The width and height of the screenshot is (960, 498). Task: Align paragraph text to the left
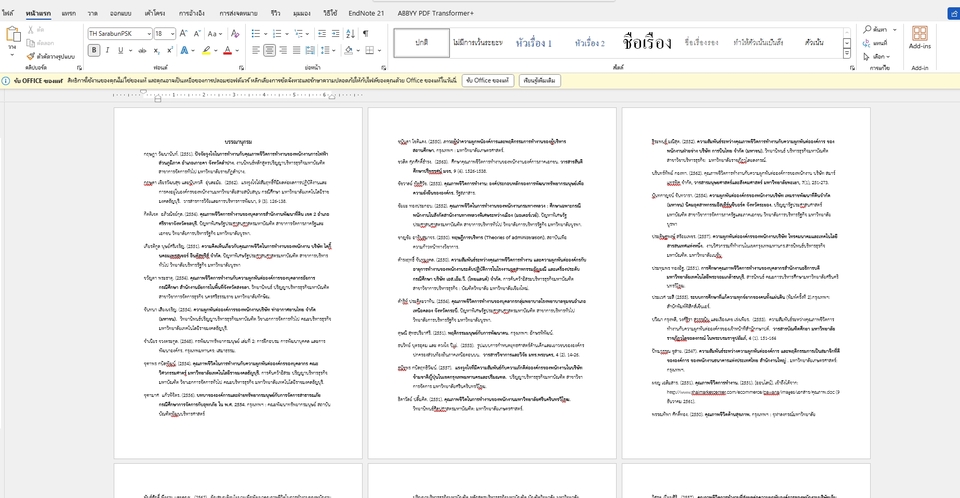(256, 50)
